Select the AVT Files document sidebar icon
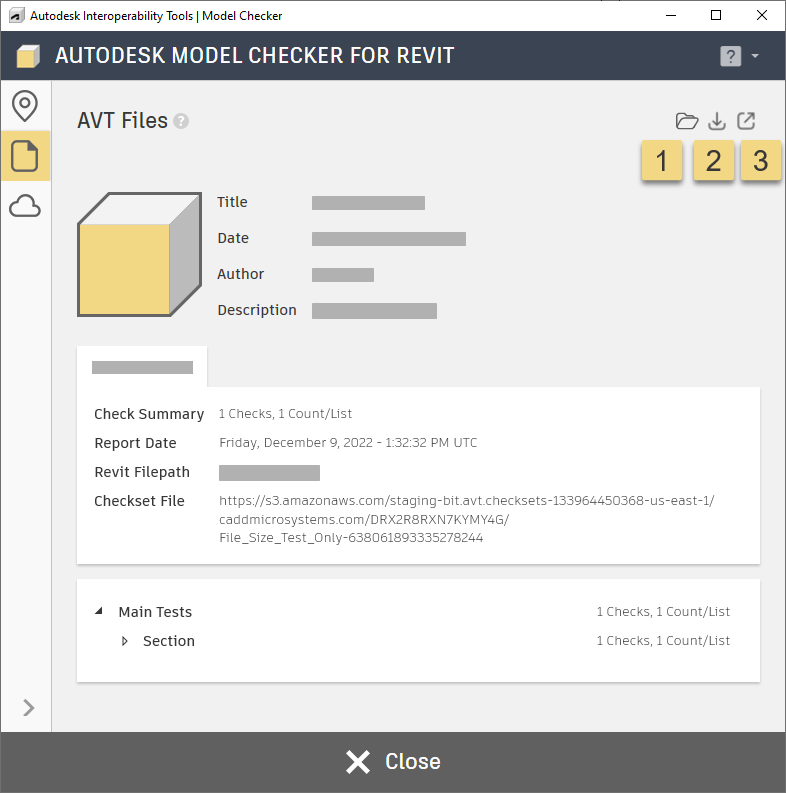 pos(25,156)
